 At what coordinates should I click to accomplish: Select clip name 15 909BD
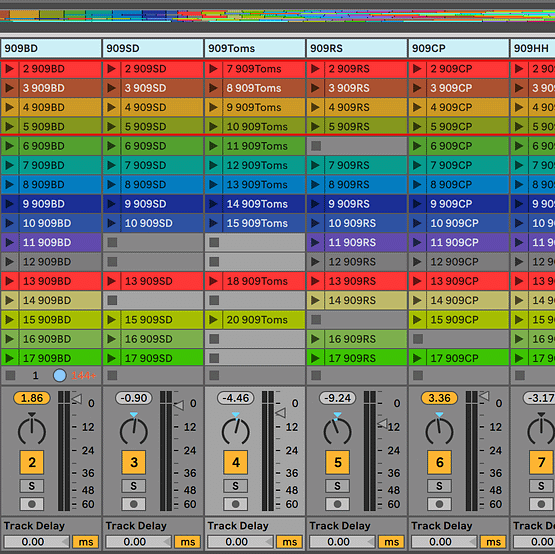pyautogui.click(x=47, y=320)
